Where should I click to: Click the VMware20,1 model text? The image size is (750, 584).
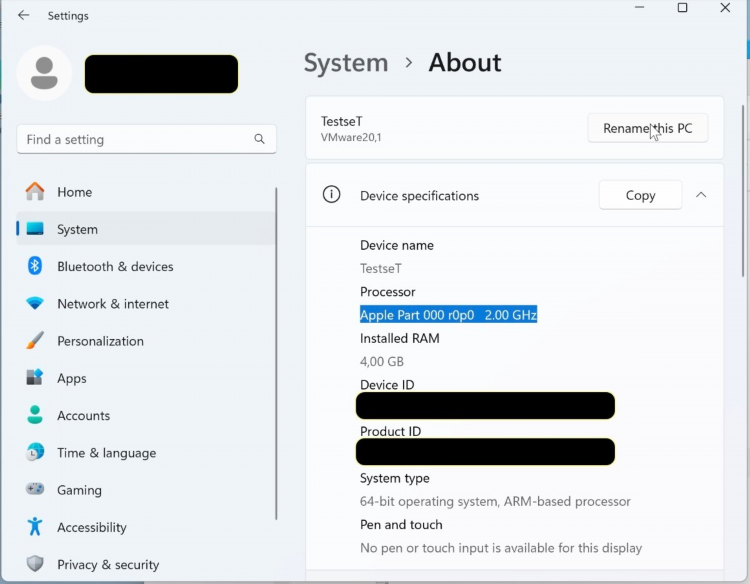pos(351,137)
